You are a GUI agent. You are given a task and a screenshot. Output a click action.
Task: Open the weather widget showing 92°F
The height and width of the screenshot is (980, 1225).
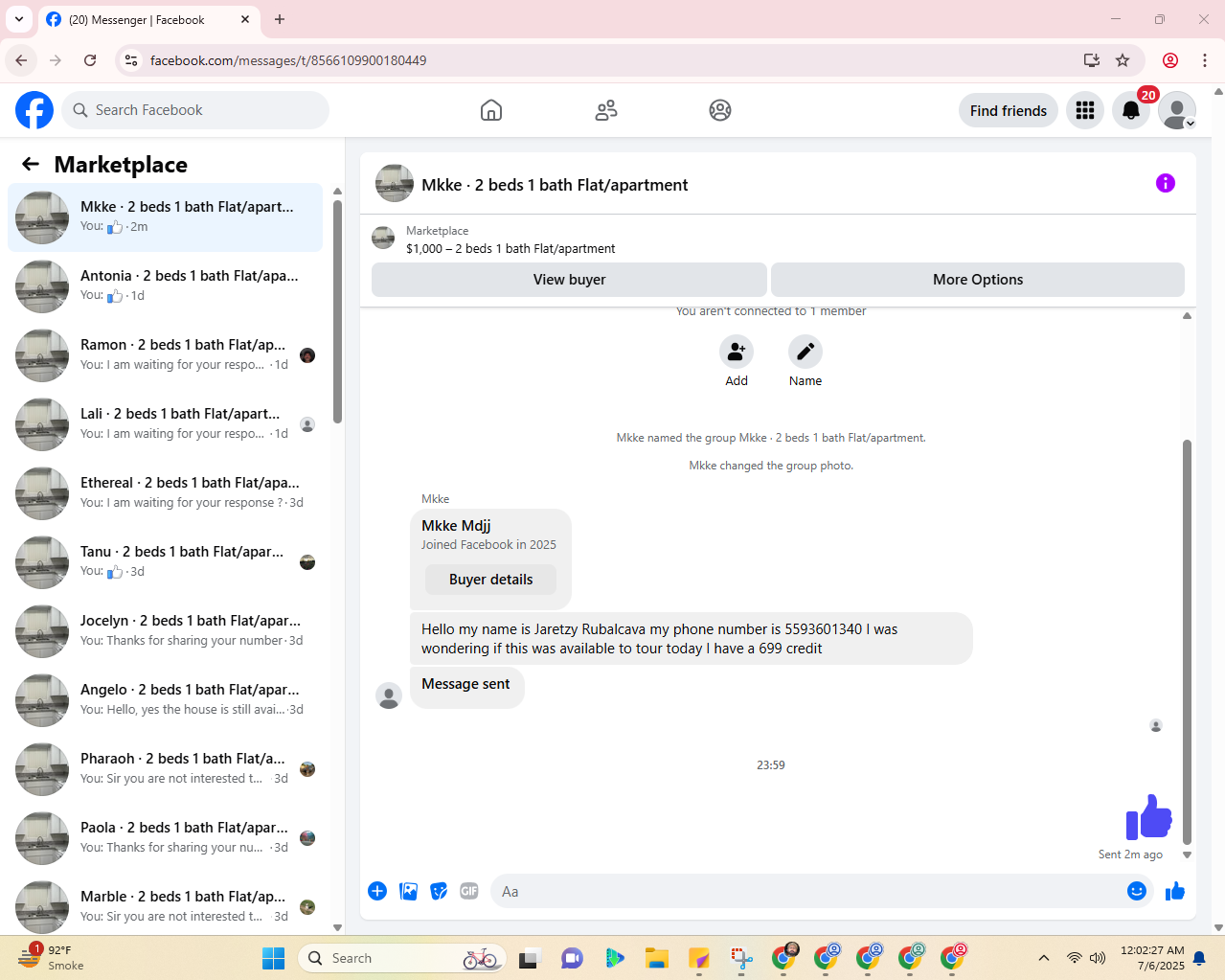click(50, 958)
